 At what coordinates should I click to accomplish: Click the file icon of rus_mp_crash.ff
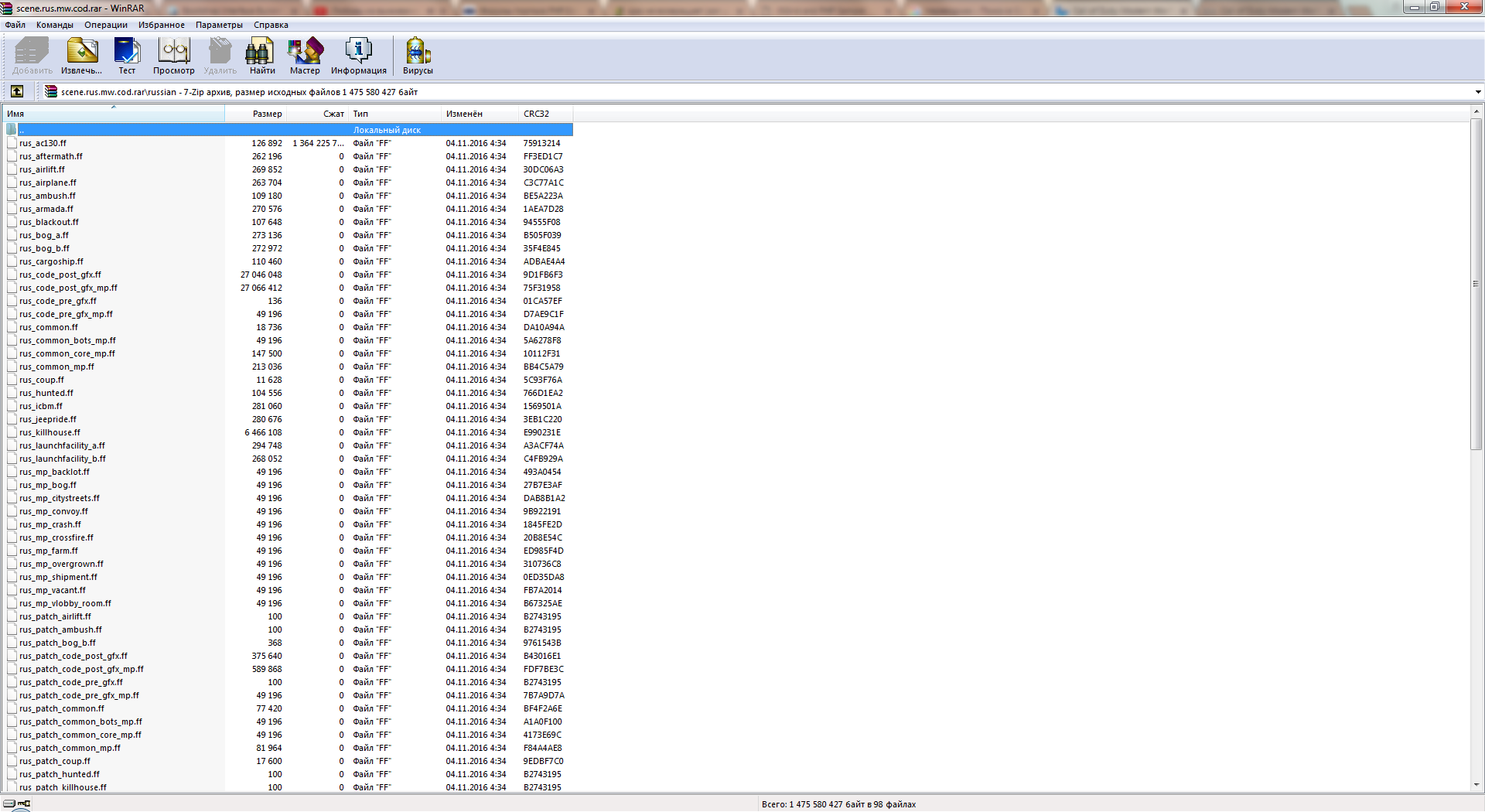tap(12, 524)
